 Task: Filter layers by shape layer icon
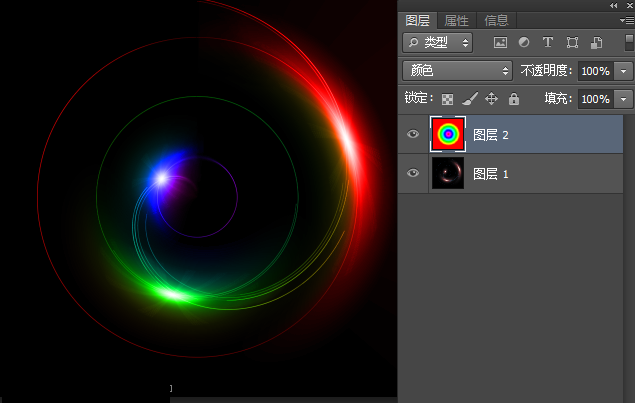(x=572, y=43)
